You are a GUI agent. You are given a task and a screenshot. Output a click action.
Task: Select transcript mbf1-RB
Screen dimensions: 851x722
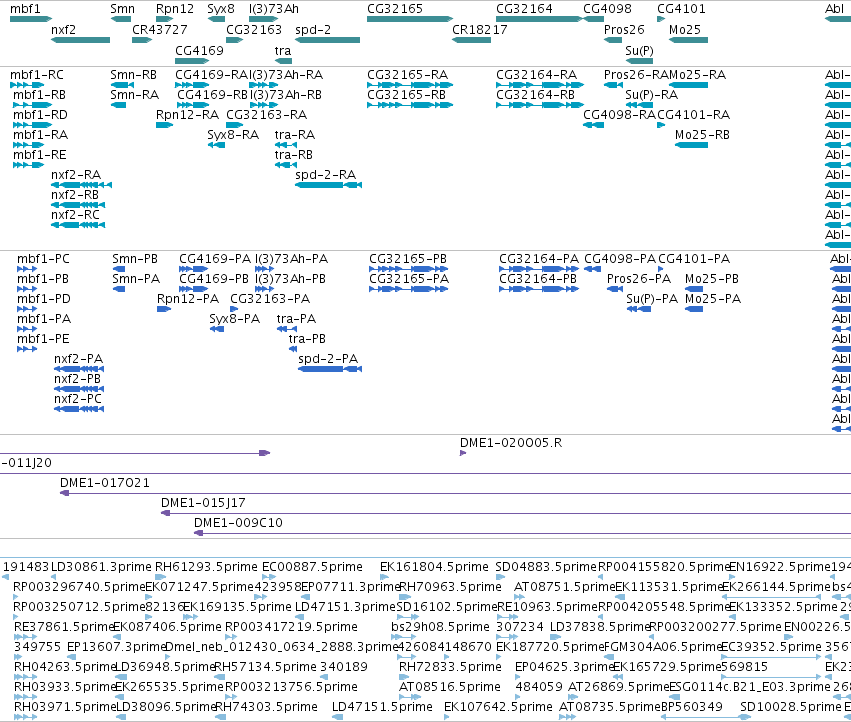pyautogui.click(x=33, y=105)
